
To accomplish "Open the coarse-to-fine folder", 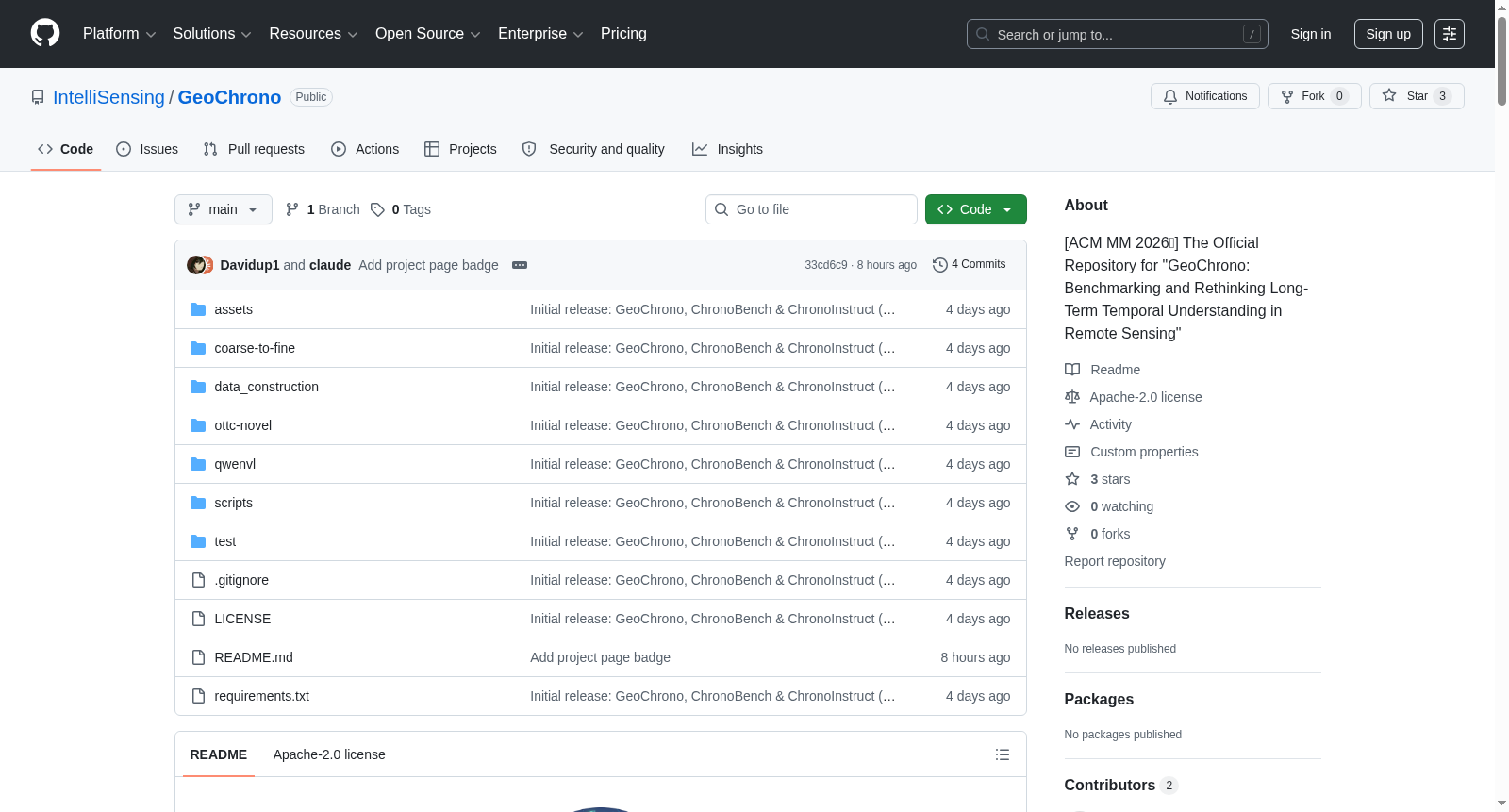I will (255, 348).
